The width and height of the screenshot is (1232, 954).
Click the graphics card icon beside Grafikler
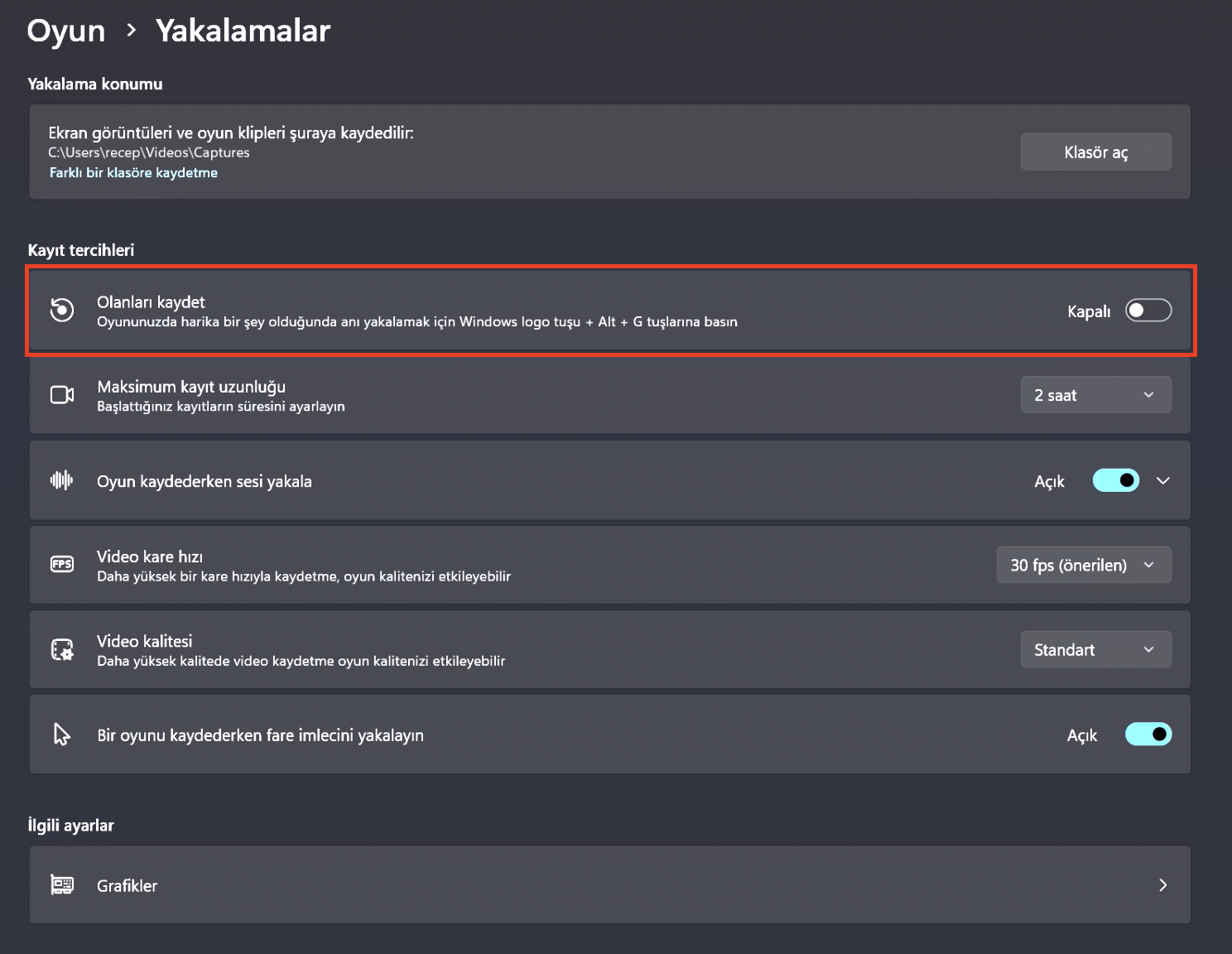tap(61, 885)
